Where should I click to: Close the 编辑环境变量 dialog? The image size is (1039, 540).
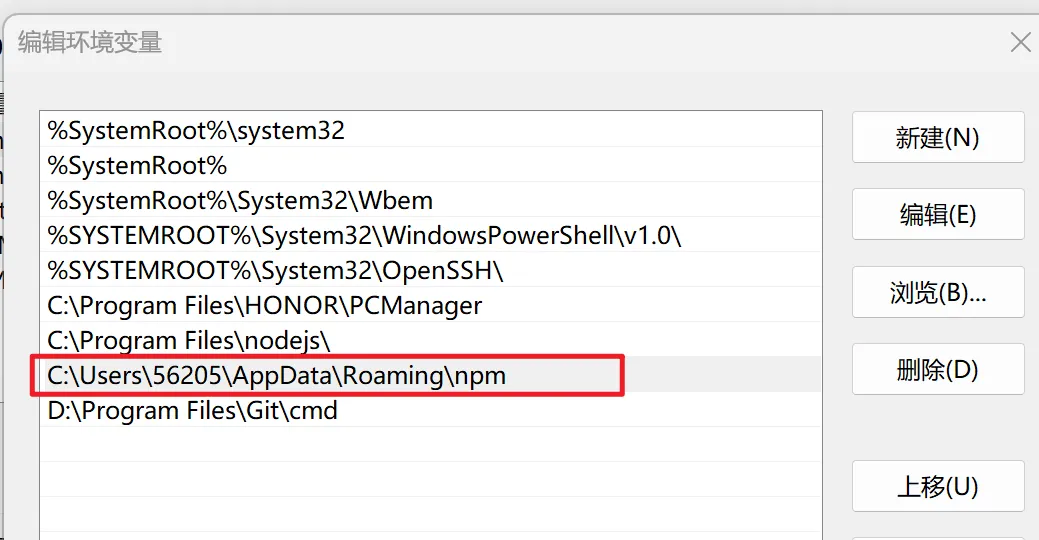(x=1020, y=42)
